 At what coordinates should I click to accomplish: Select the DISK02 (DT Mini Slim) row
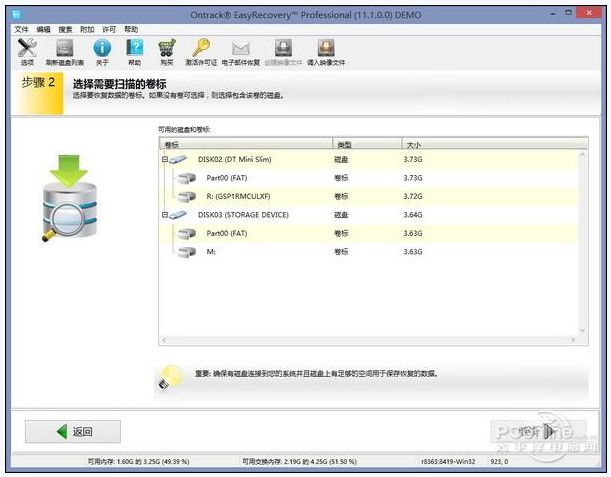pos(368,159)
